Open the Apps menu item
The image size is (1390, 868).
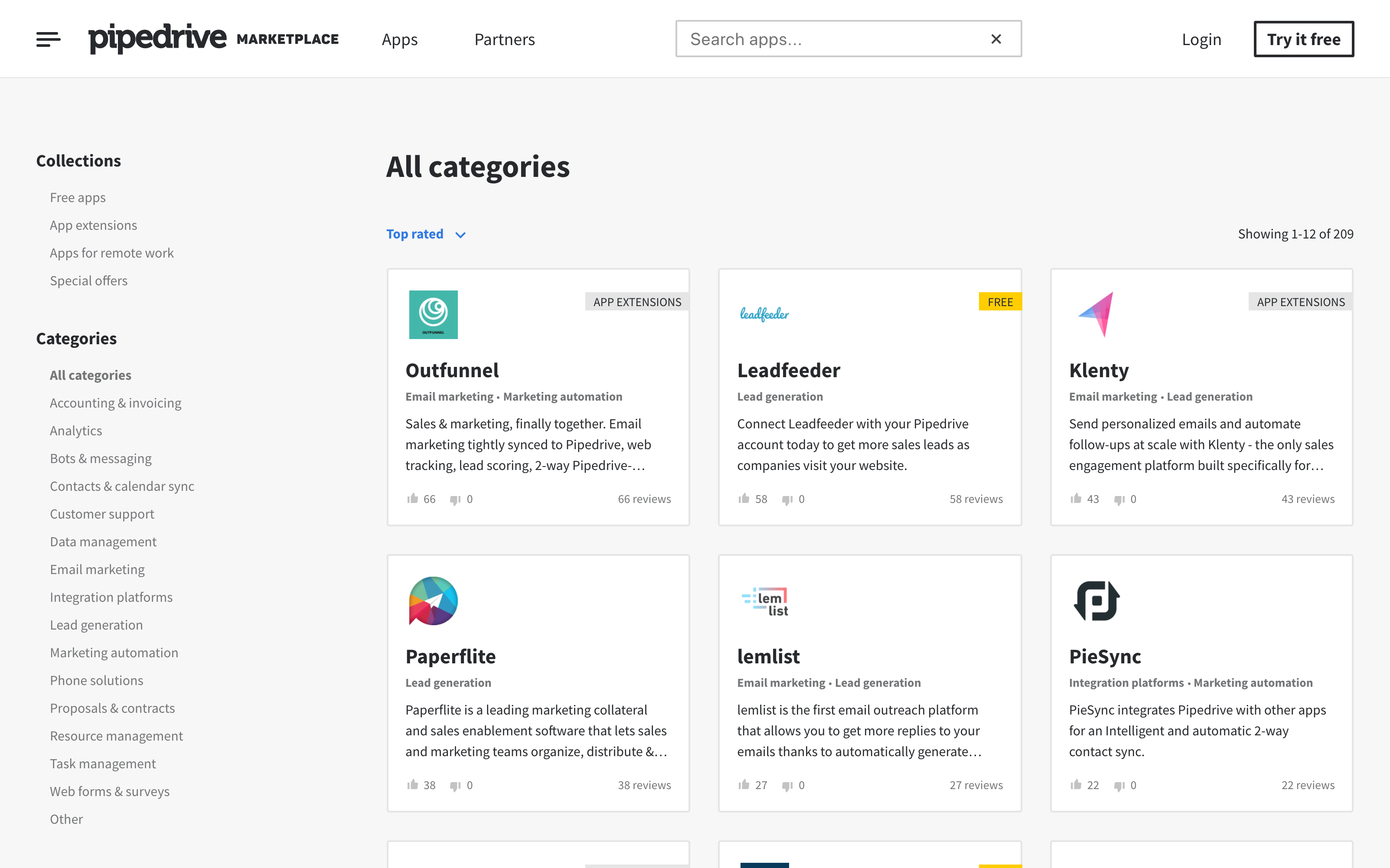(399, 39)
